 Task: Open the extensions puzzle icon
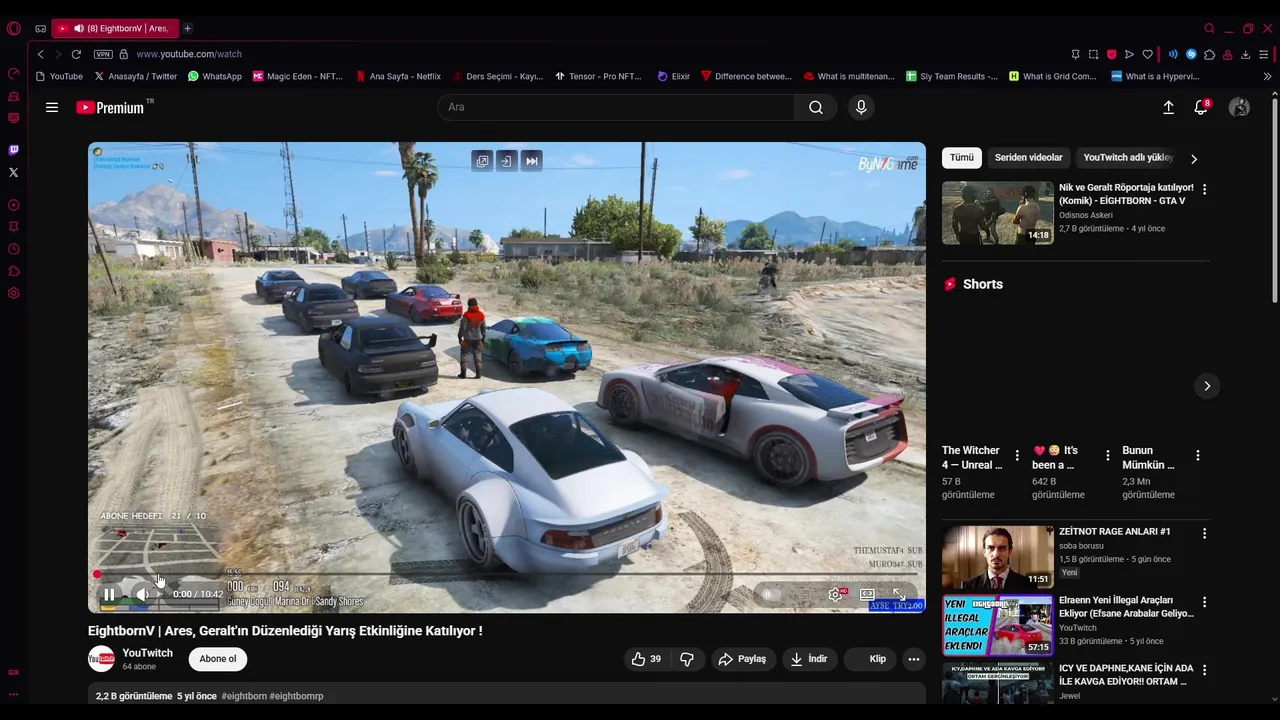point(1209,54)
